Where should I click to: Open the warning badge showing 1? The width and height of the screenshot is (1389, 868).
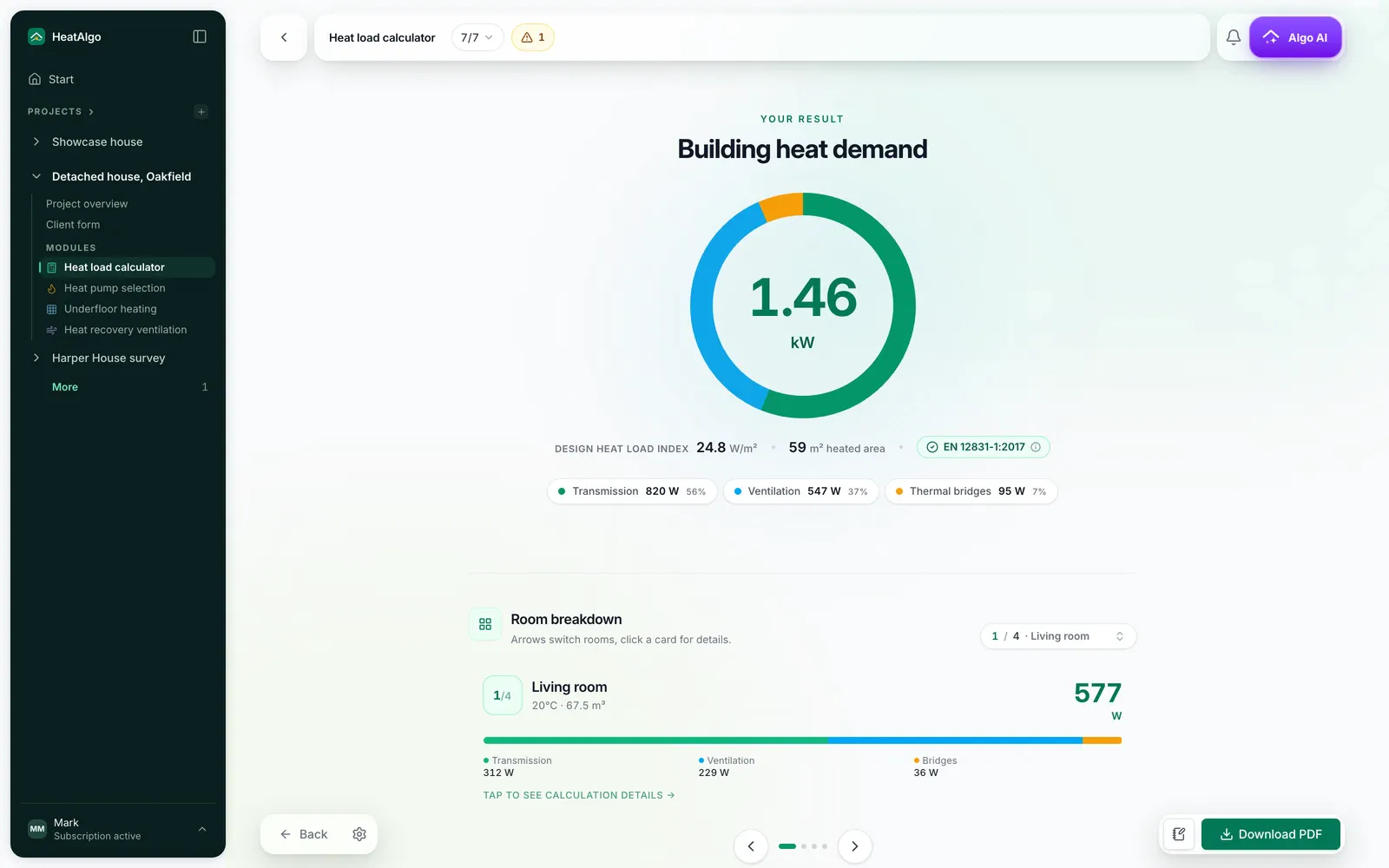(533, 37)
